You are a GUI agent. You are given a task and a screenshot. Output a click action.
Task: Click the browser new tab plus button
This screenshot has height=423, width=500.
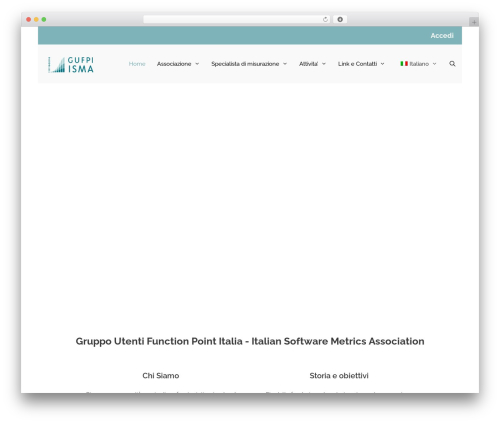tap(474, 22)
